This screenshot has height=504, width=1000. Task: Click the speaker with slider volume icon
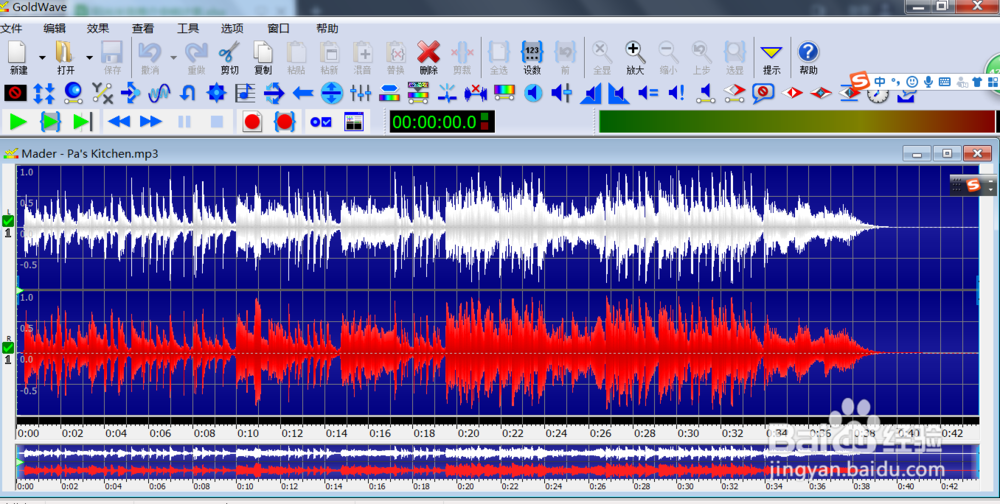562,93
